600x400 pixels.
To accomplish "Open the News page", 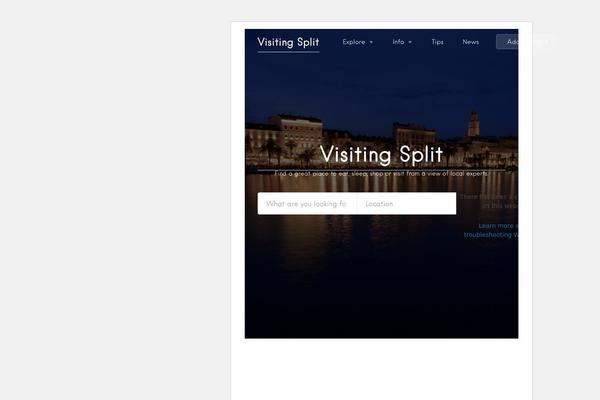I will pyautogui.click(x=471, y=42).
